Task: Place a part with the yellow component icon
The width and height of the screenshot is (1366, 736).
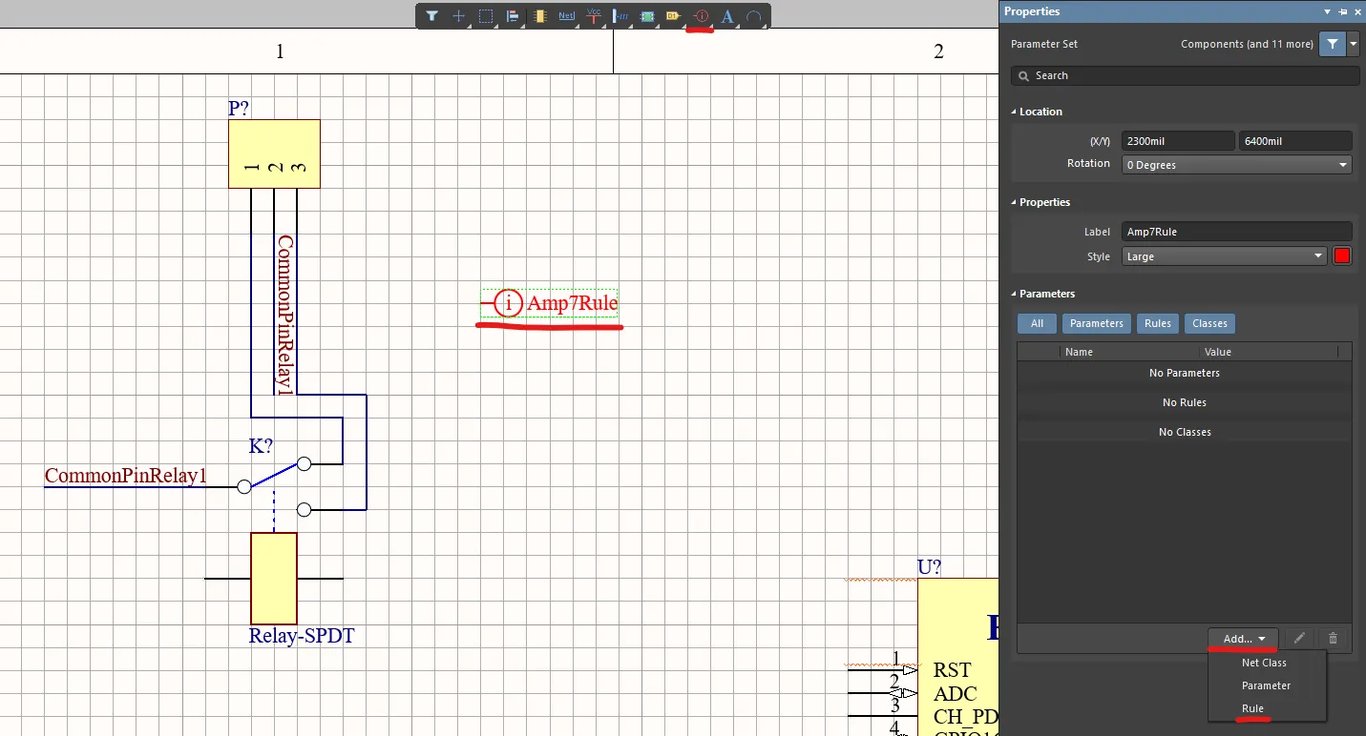Action: 540,16
